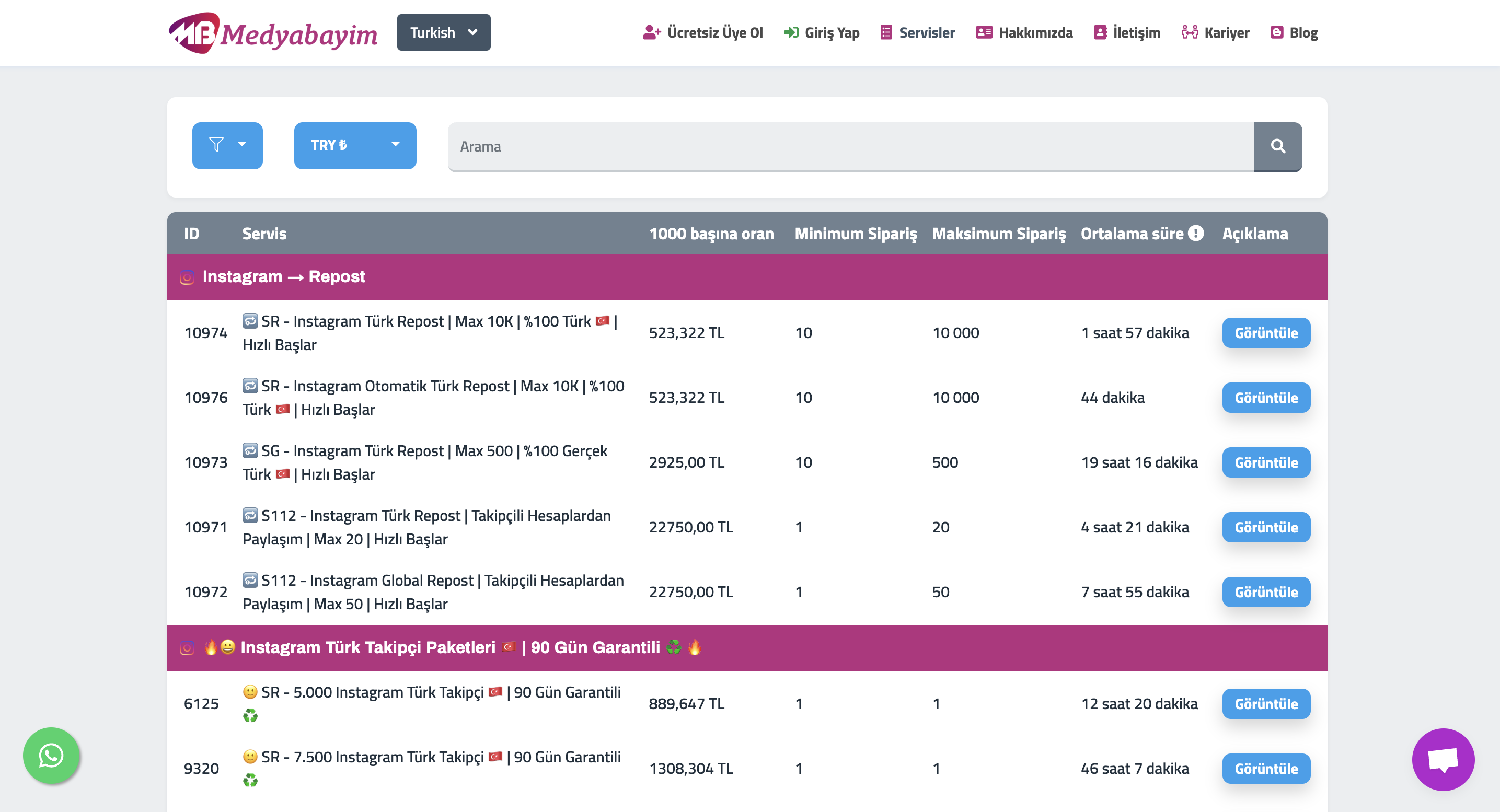Open the purple live chat widget
The image size is (1500, 812).
(x=1443, y=760)
